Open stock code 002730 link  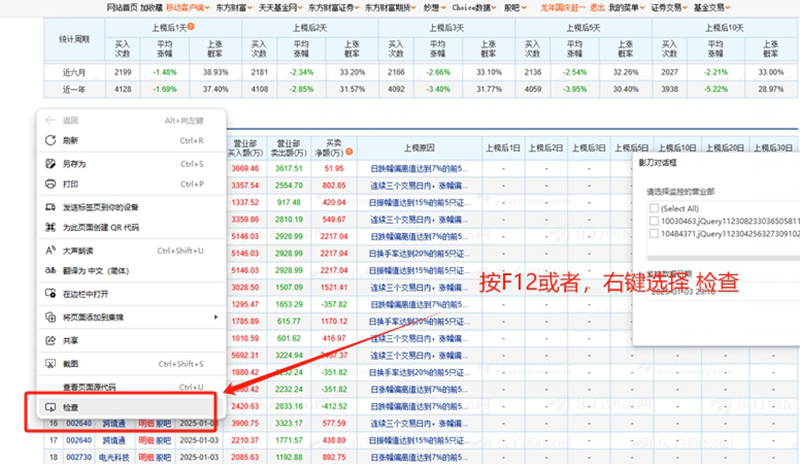click(79, 457)
